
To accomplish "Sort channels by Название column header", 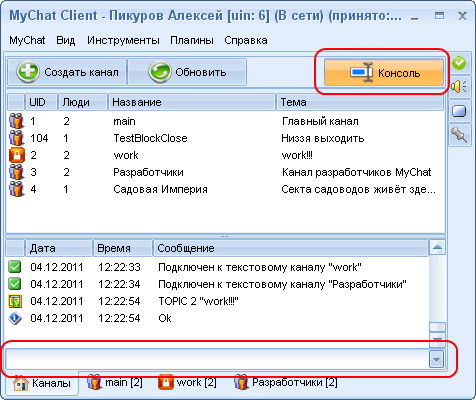I will [192, 102].
